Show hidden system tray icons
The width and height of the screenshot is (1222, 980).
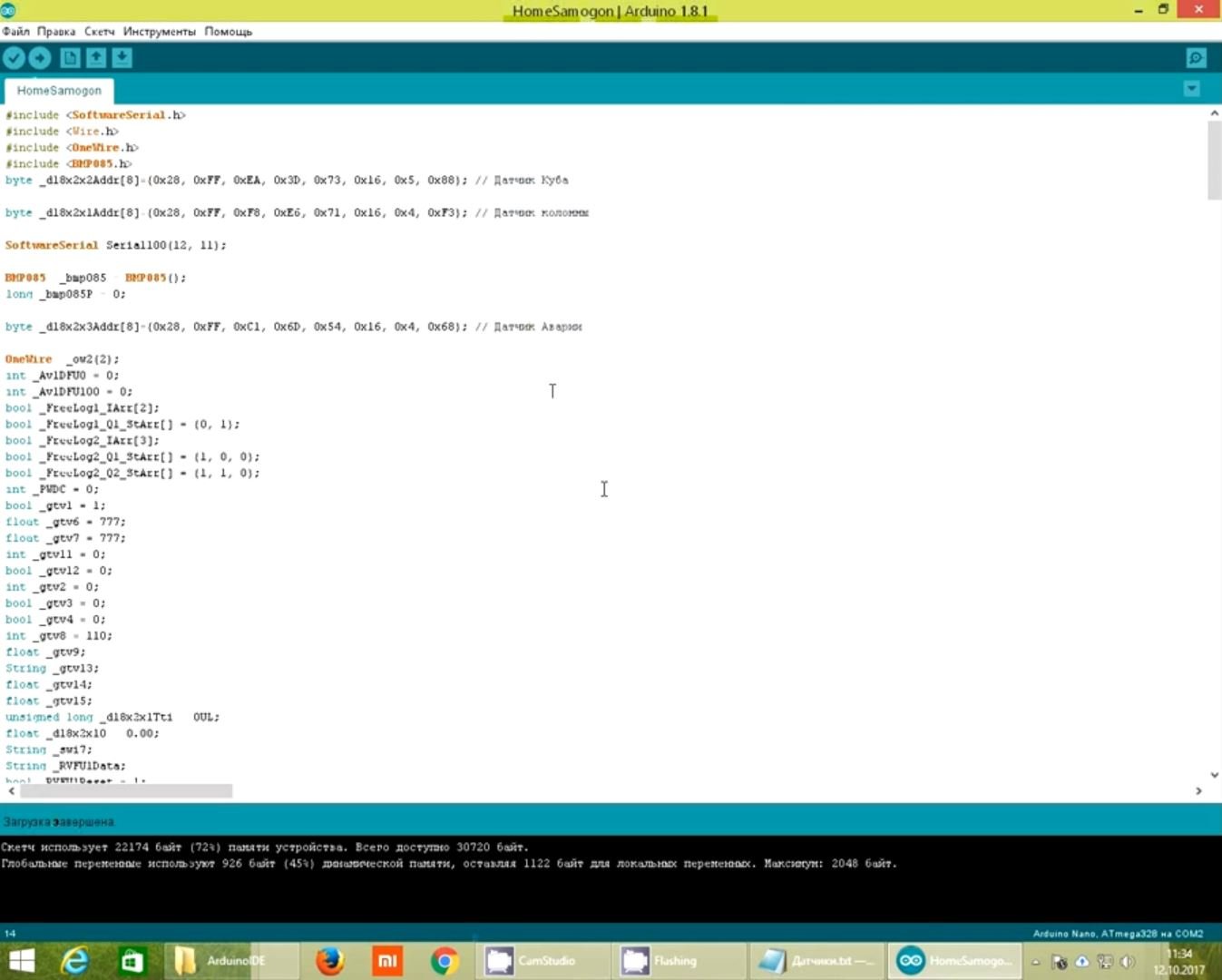tap(1035, 962)
